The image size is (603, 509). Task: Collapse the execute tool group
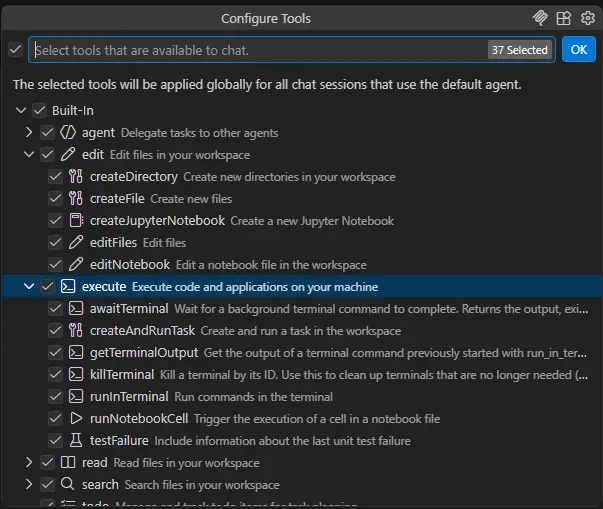click(x=29, y=287)
